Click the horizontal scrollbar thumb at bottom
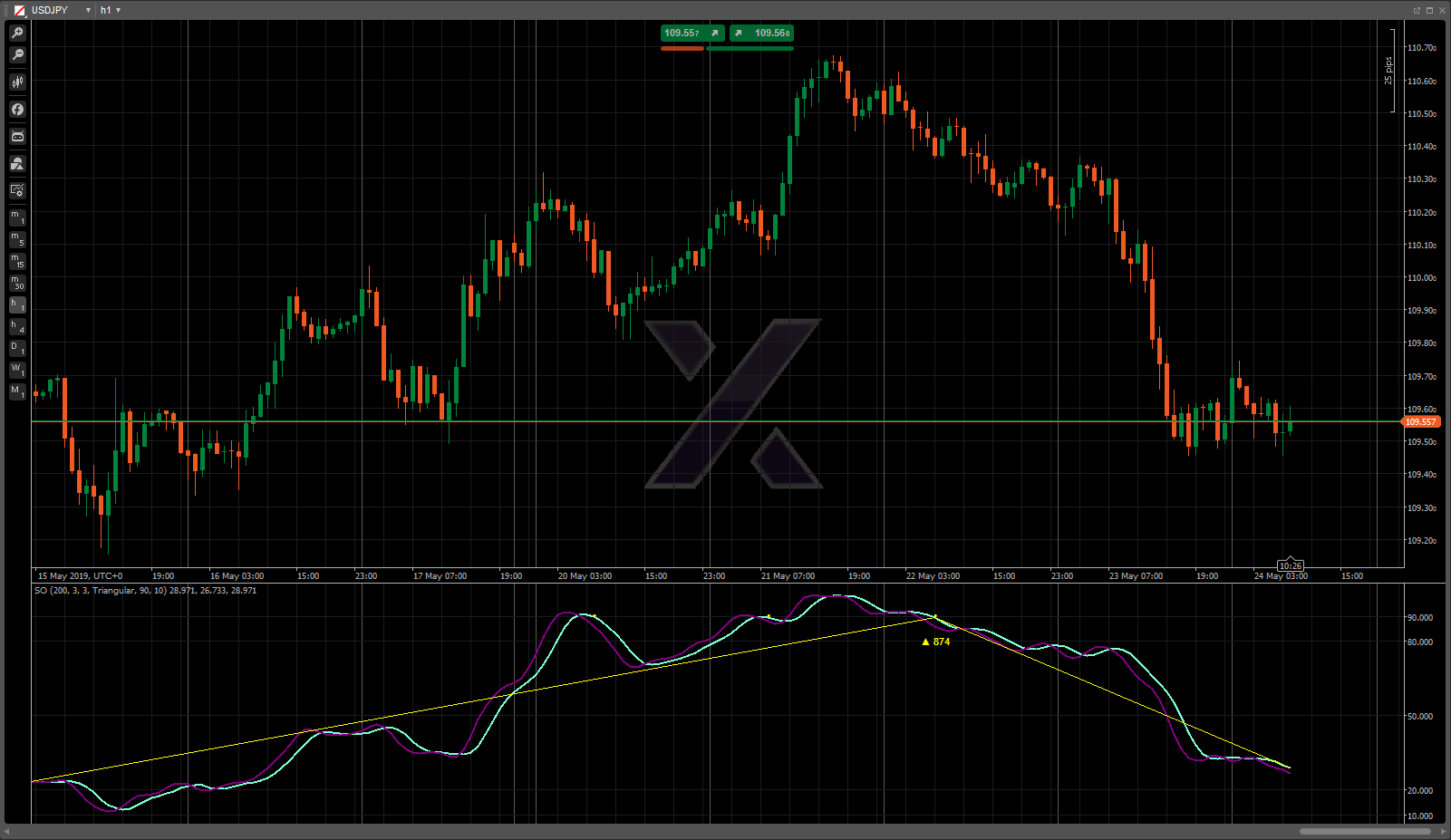 coord(1365,831)
